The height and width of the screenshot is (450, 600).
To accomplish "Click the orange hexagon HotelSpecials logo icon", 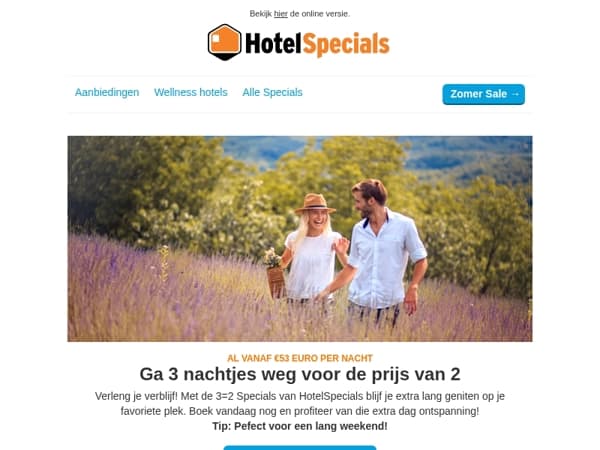I will coord(225,42).
